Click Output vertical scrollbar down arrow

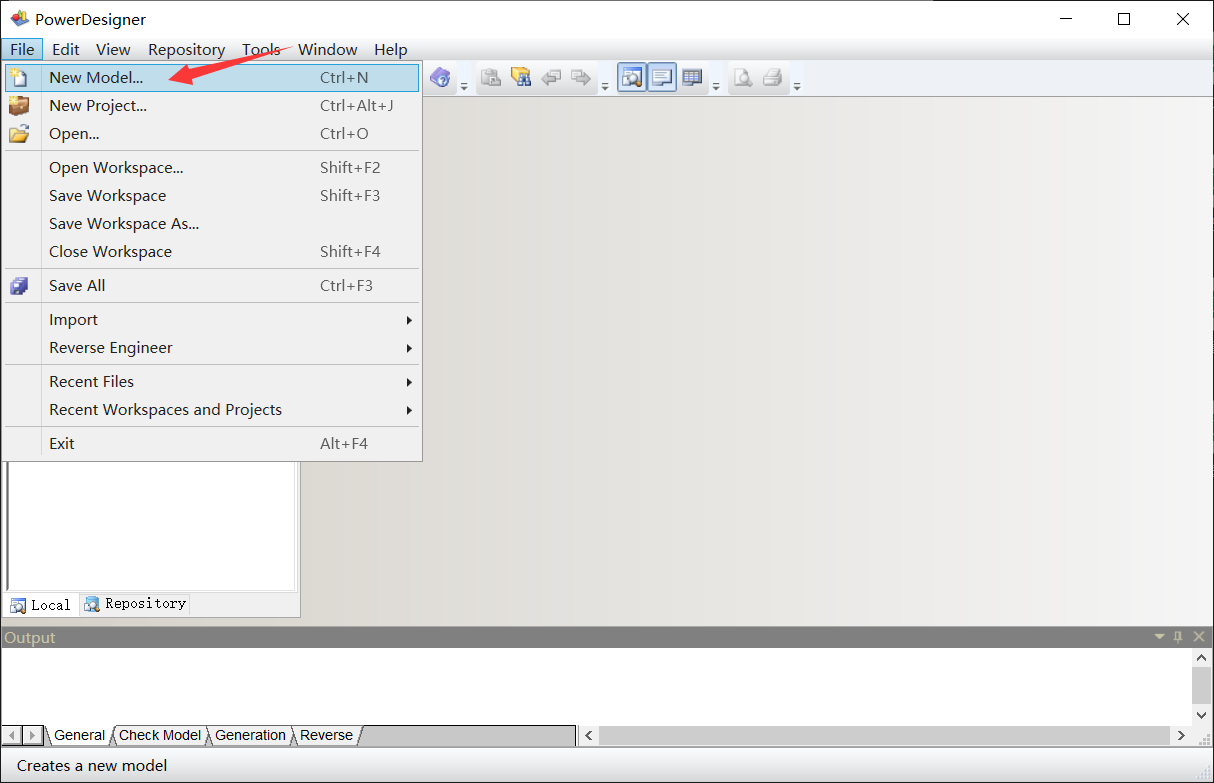1202,714
